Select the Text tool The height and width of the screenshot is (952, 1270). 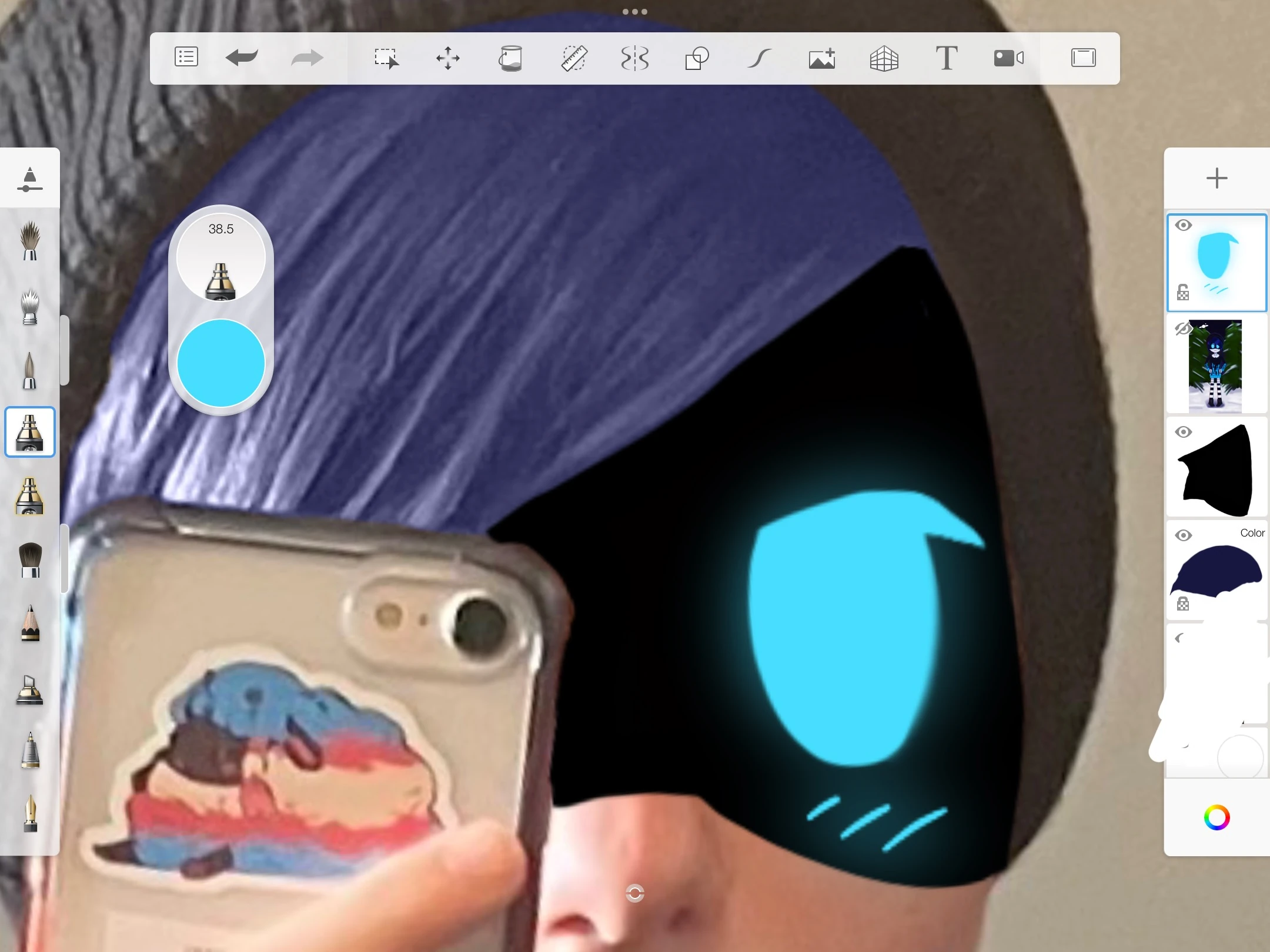point(946,58)
